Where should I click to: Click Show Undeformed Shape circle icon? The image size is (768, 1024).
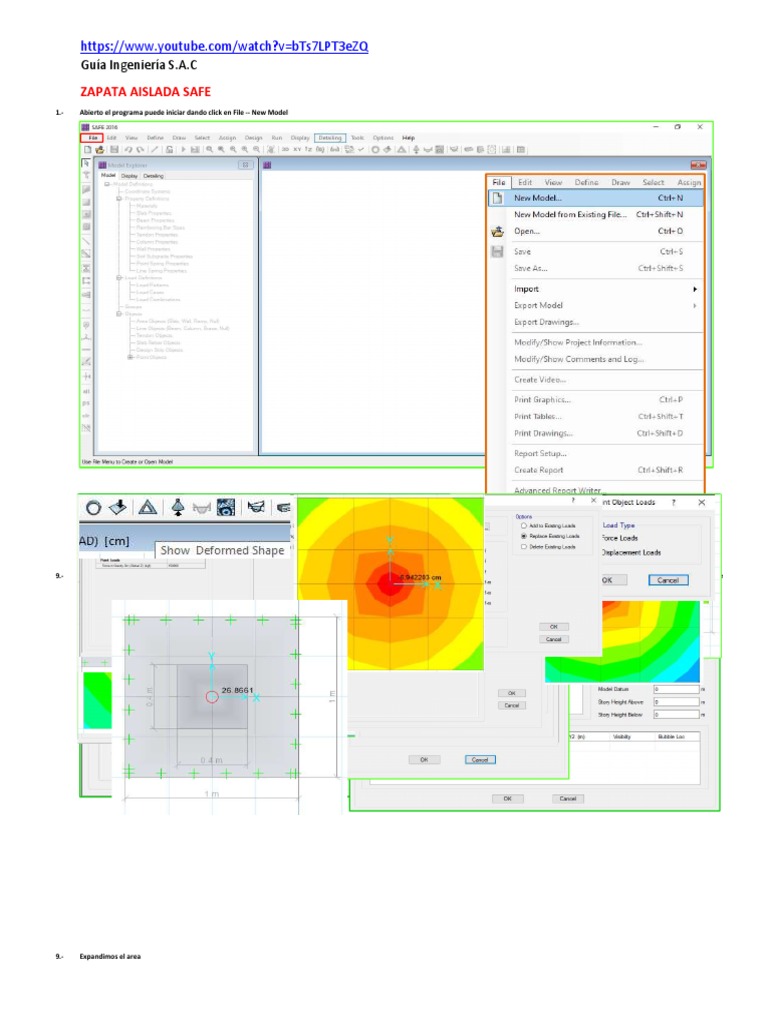pyautogui.click(x=93, y=507)
